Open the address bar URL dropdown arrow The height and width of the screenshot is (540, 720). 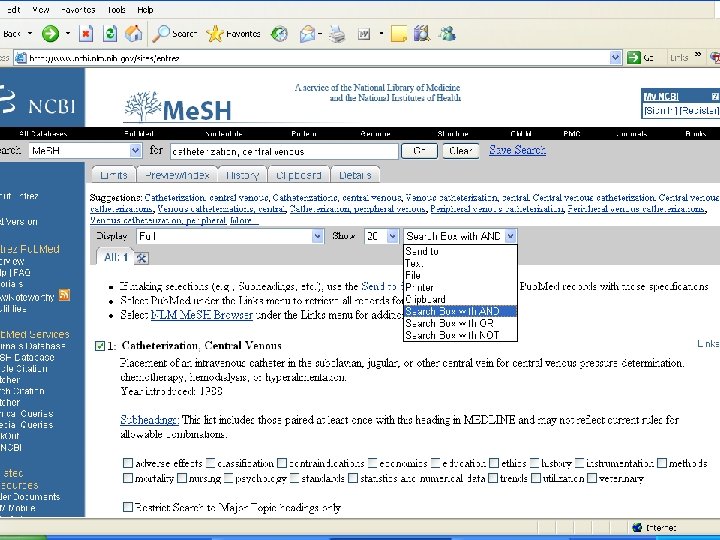[x=615, y=57]
